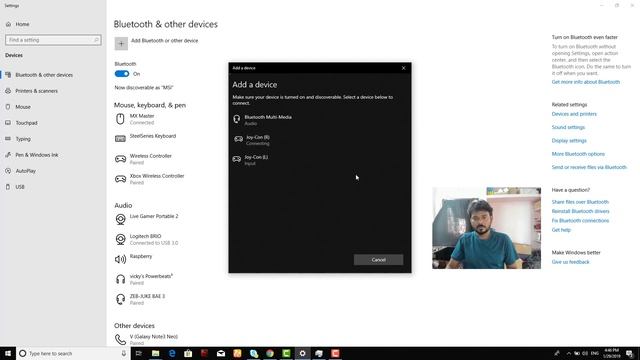640x360 pixels.
Task: Select the Logitech BRIO webcam icon
Action: point(120,239)
